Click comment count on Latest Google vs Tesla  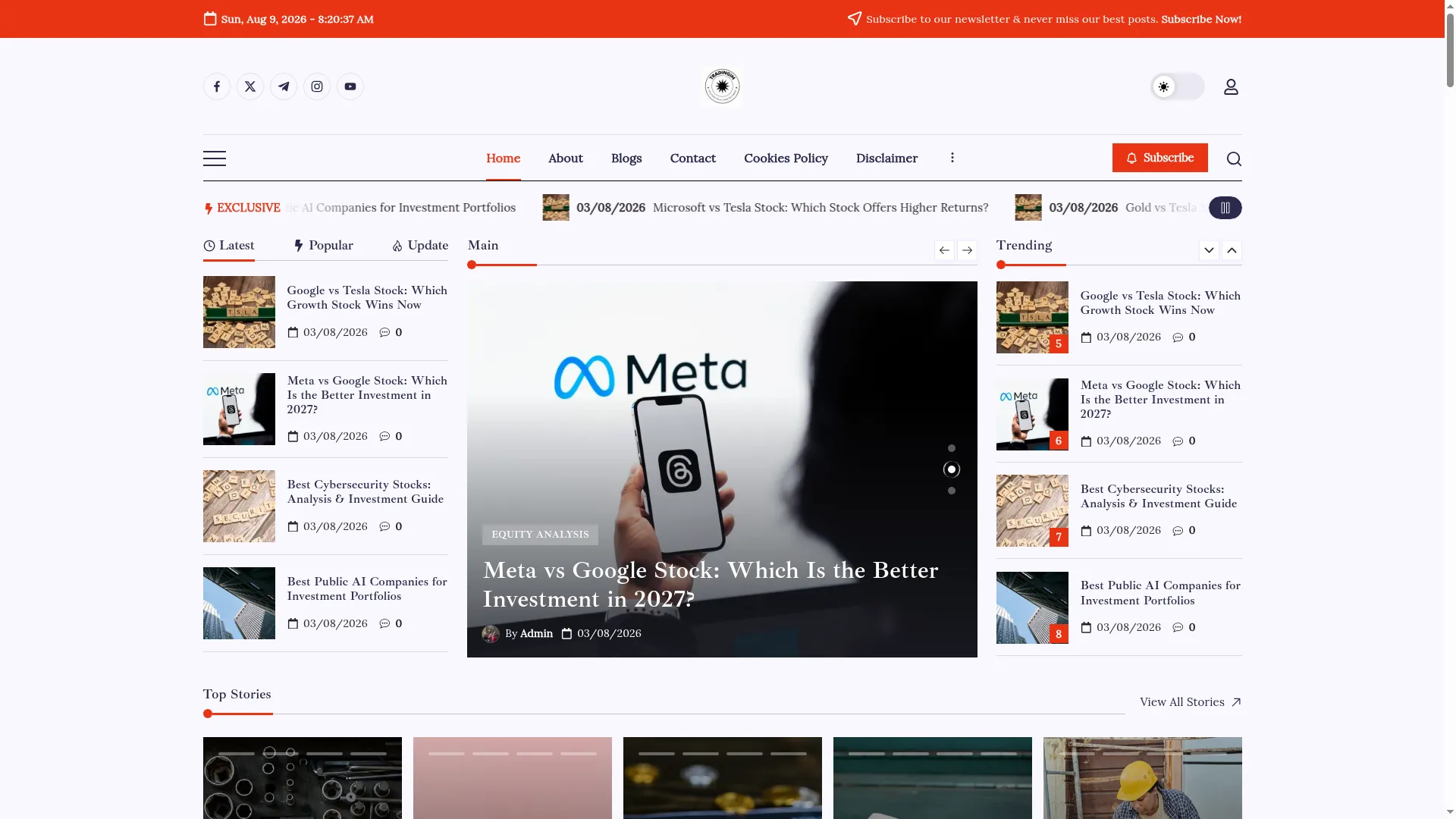391,332
